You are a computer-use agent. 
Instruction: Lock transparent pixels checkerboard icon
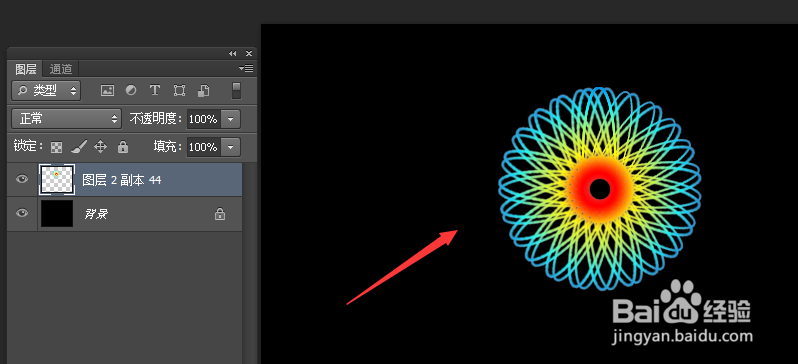(x=56, y=148)
